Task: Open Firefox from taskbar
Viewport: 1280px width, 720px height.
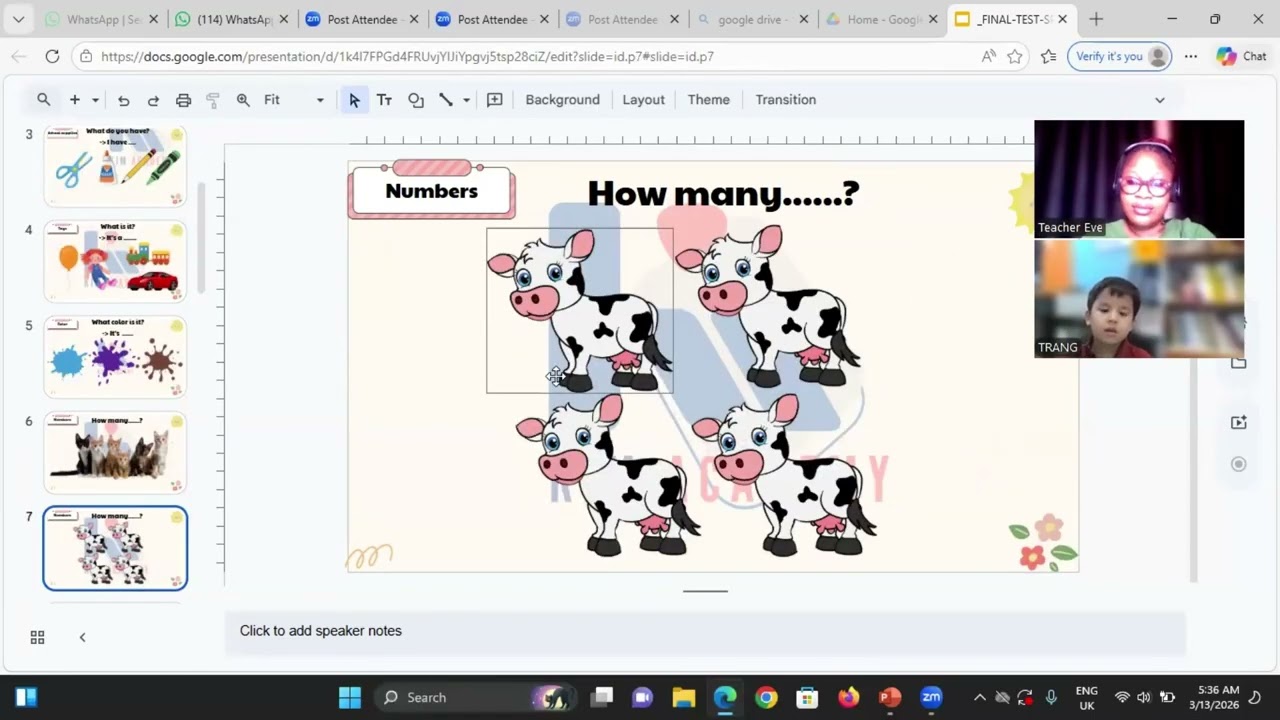Action: (x=849, y=697)
